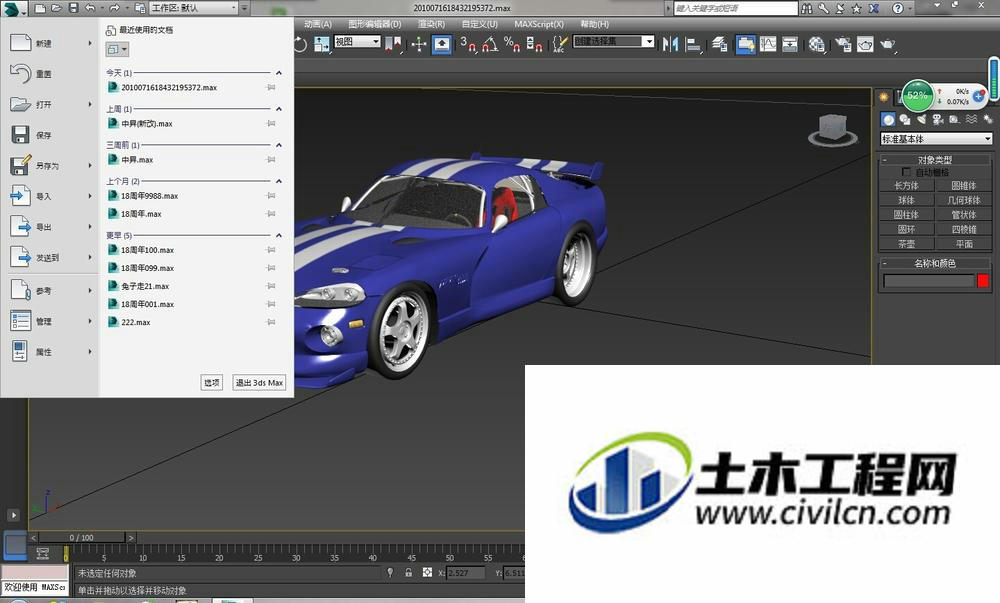
Task: Toggle the 自动栅格 checkbox
Action: click(x=906, y=172)
